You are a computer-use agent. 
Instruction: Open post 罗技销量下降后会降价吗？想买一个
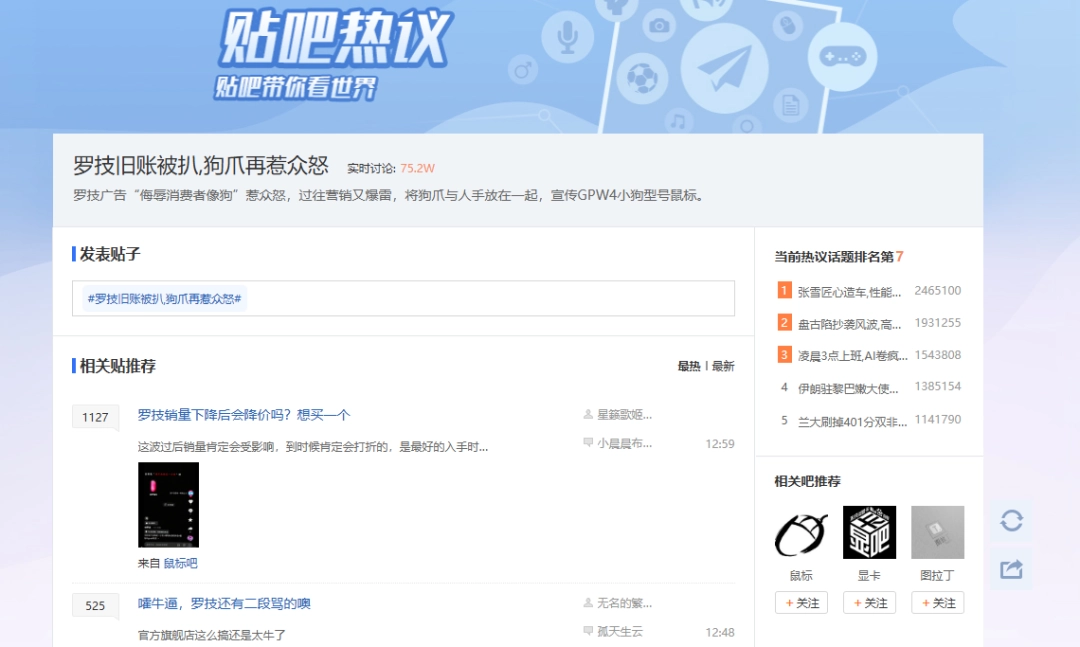pyautogui.click(x=244, y=415)
